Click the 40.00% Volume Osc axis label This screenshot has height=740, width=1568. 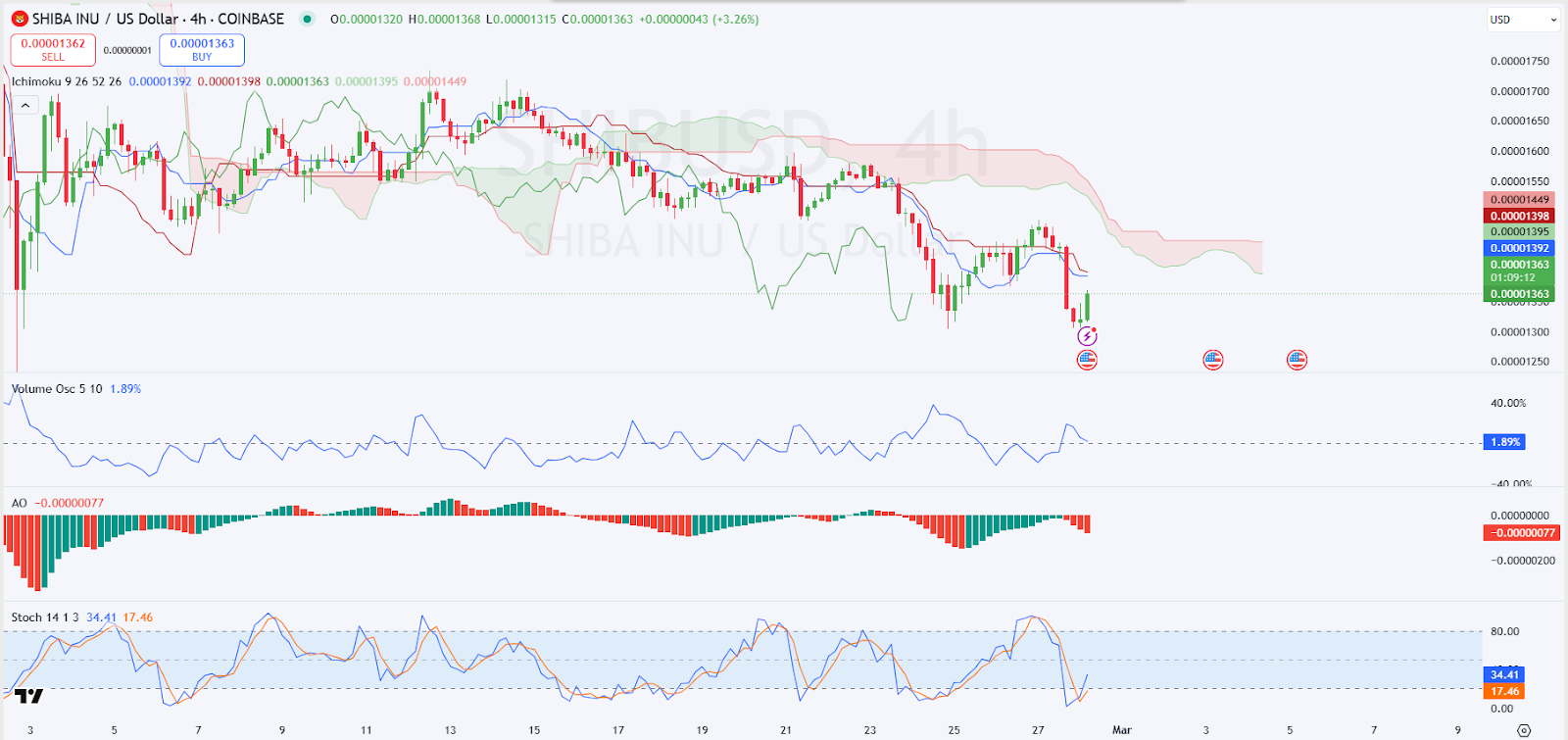pyautogui.click(x=1508, y=403)
